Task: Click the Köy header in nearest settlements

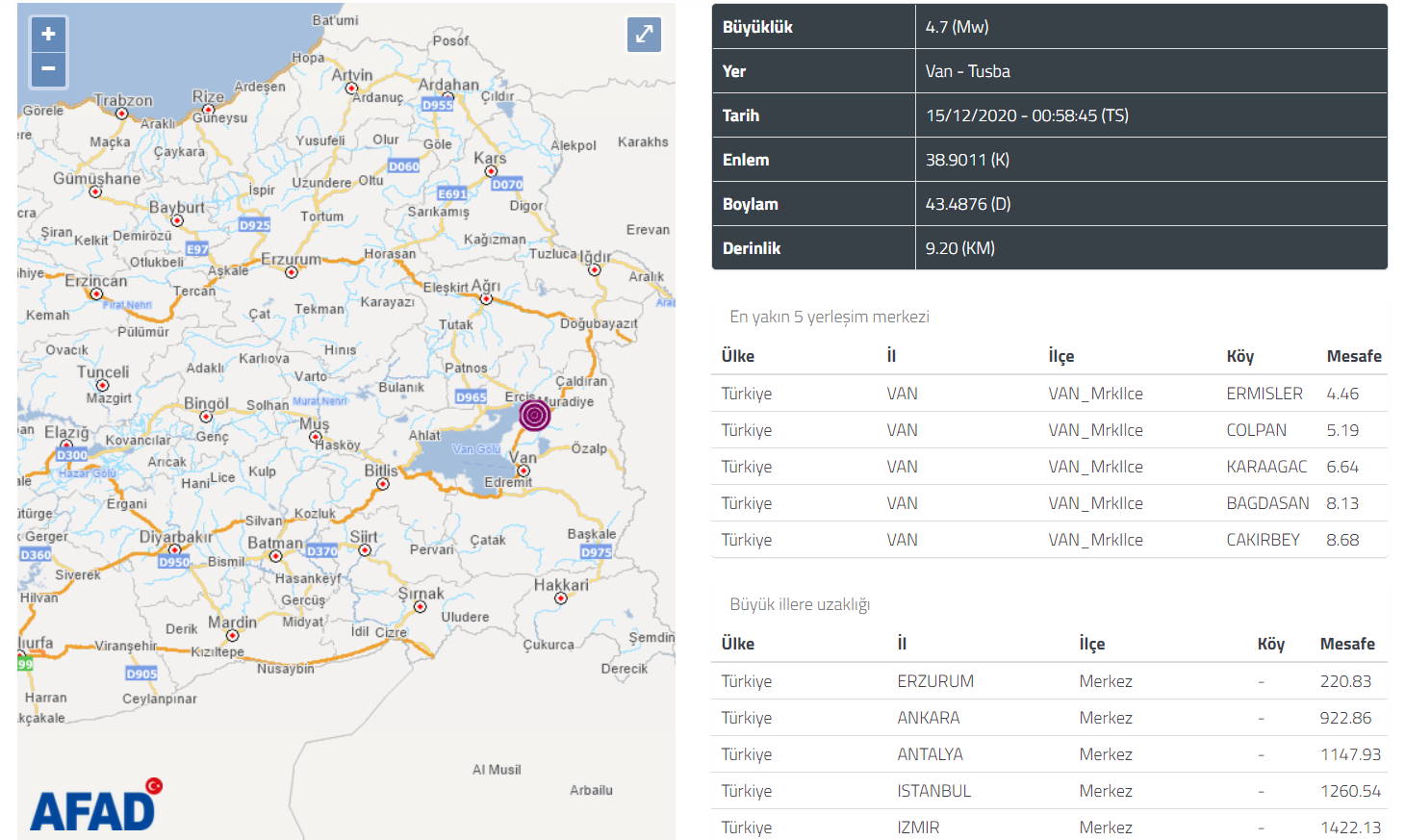Action: [1239, 356]
